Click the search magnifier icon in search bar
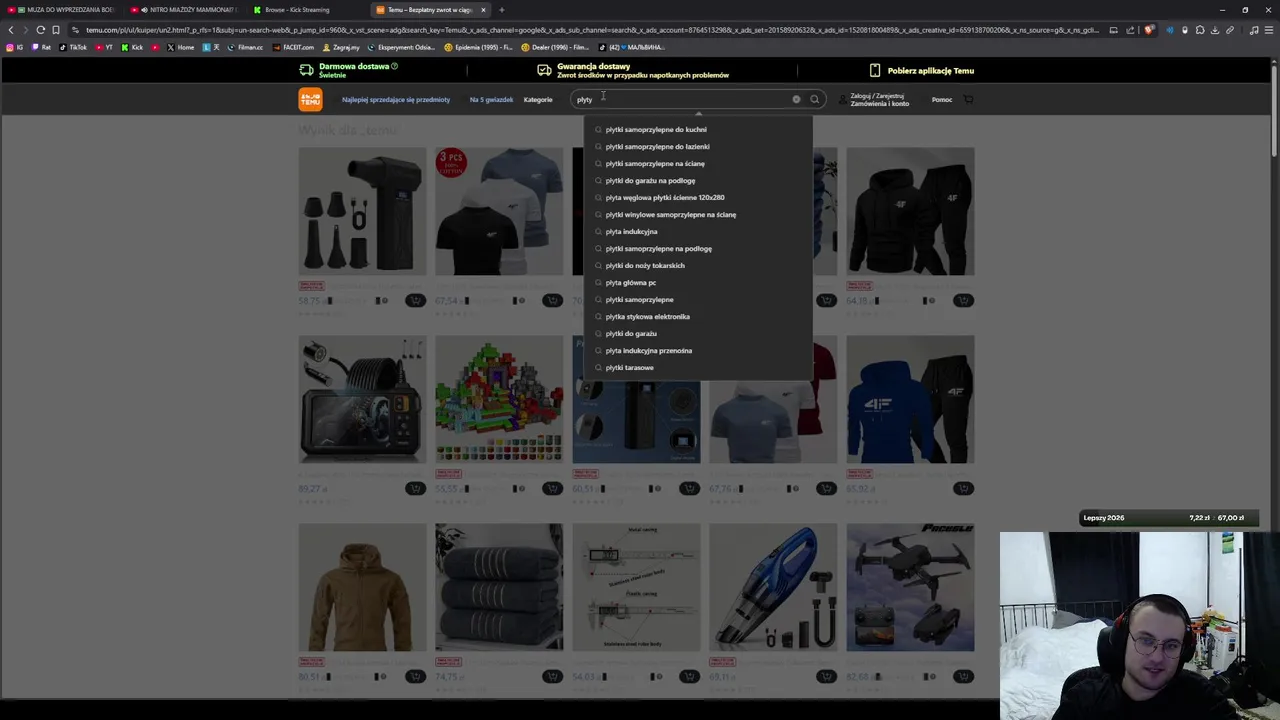The width and height of the screenshot is (1280, 720). click(x=814, y=99)
